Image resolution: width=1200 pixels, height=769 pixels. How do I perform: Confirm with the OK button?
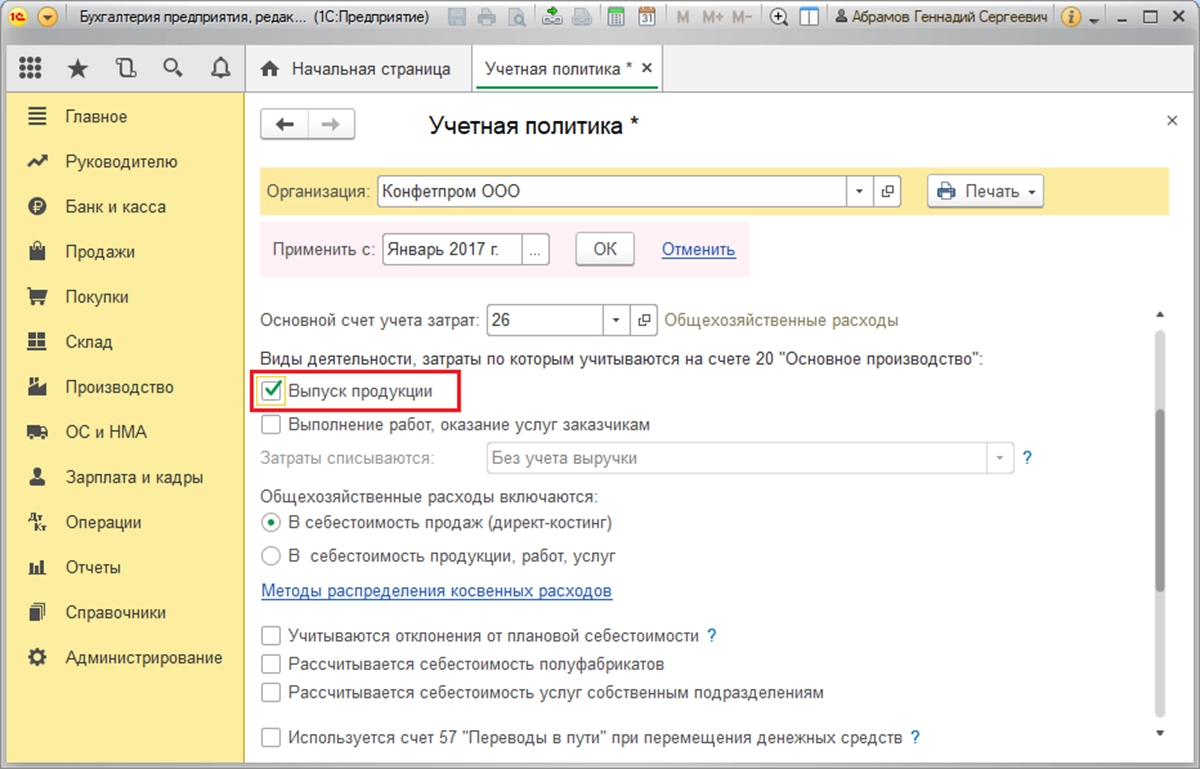coord(605,249)
